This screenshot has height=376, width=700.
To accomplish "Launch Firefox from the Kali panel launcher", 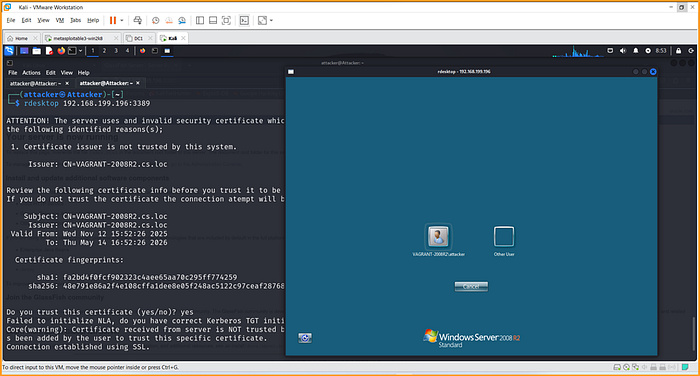I will click(61, 51).
